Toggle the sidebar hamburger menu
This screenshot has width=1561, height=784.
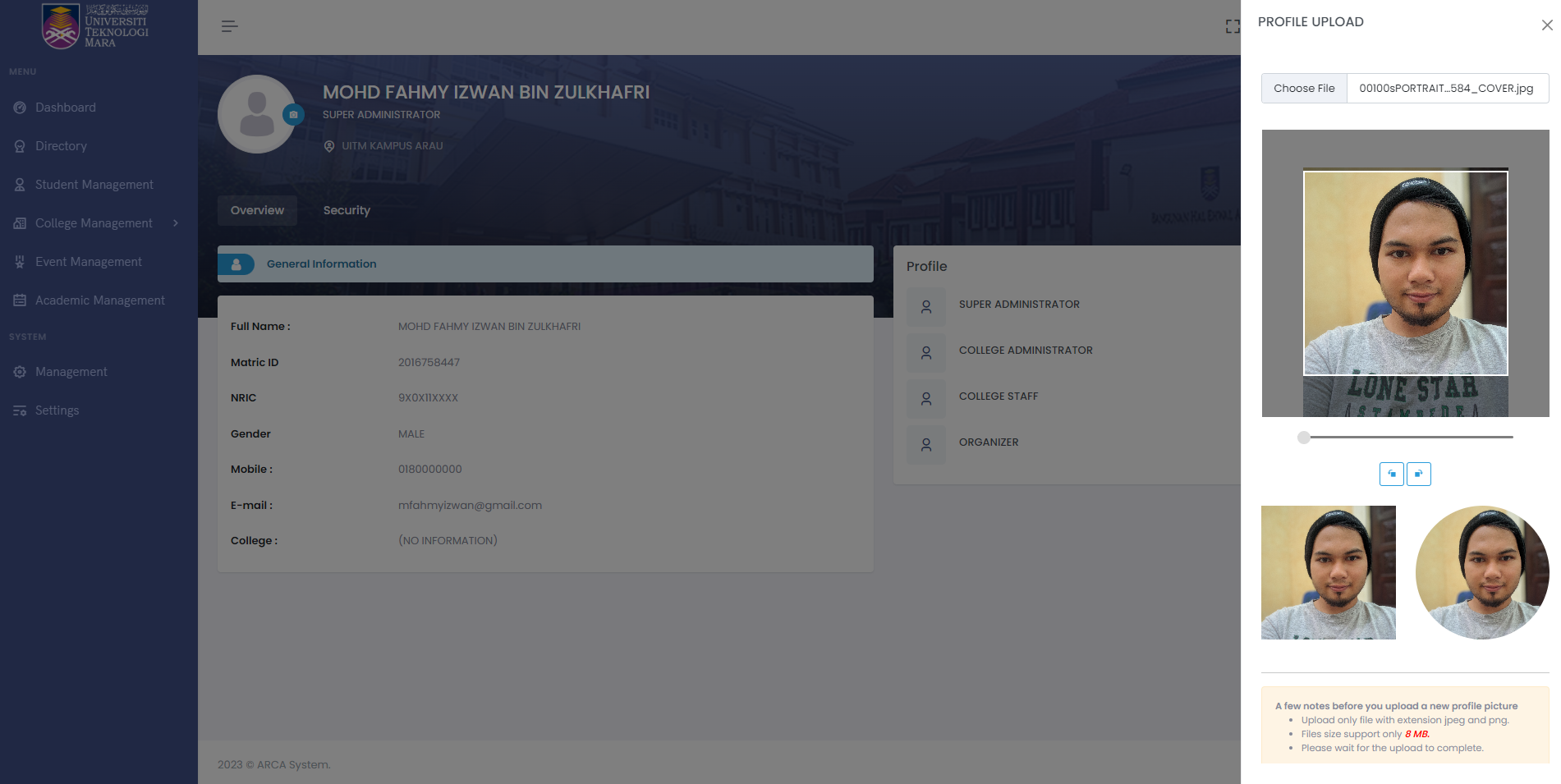click(x=229, y=26)
